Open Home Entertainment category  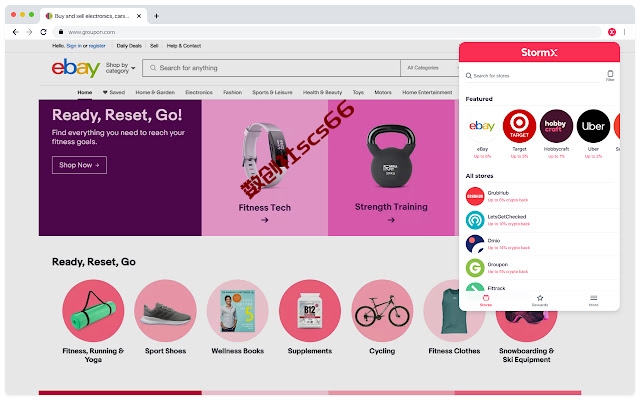427,92
